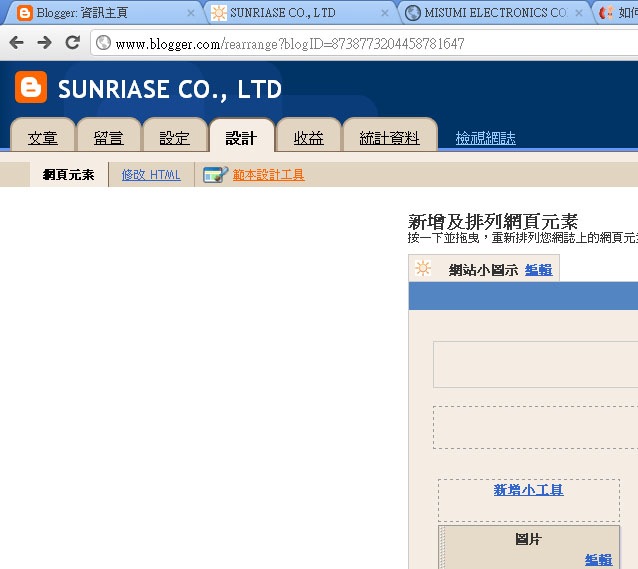638x569 pixels.
Task: Open the 範本設計工具 link
Action: (x=269, y=175)
